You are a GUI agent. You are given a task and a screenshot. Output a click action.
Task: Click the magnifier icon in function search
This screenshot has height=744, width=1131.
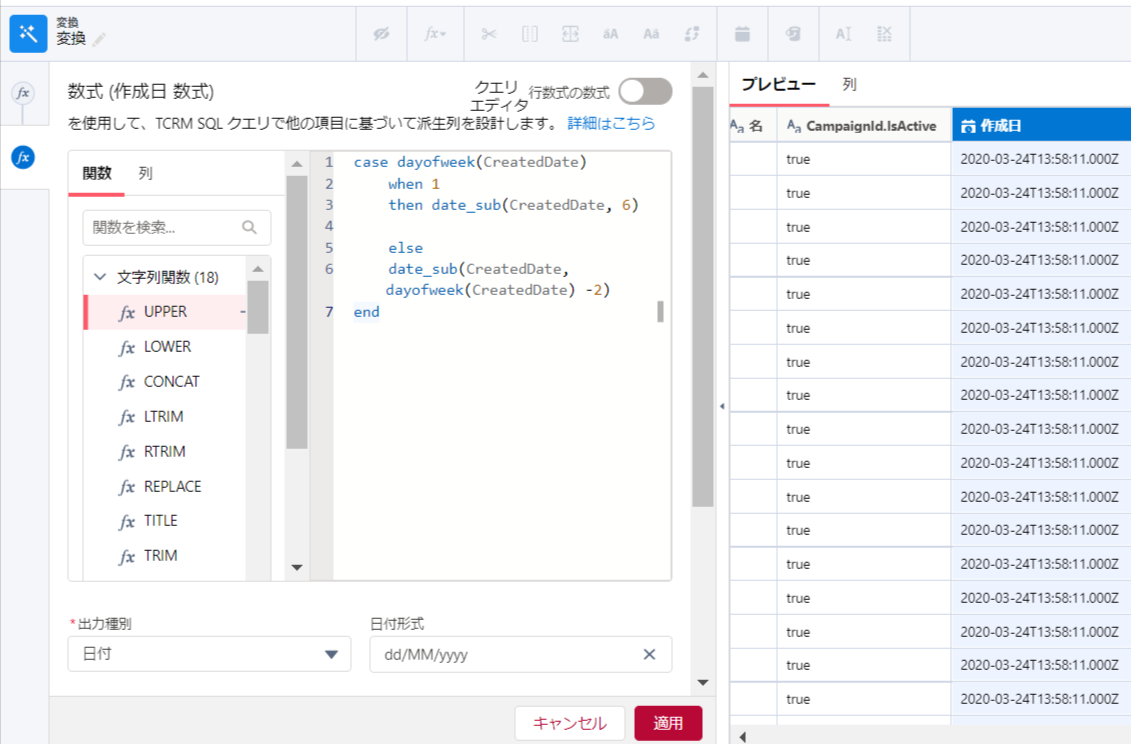click(250, 228)
